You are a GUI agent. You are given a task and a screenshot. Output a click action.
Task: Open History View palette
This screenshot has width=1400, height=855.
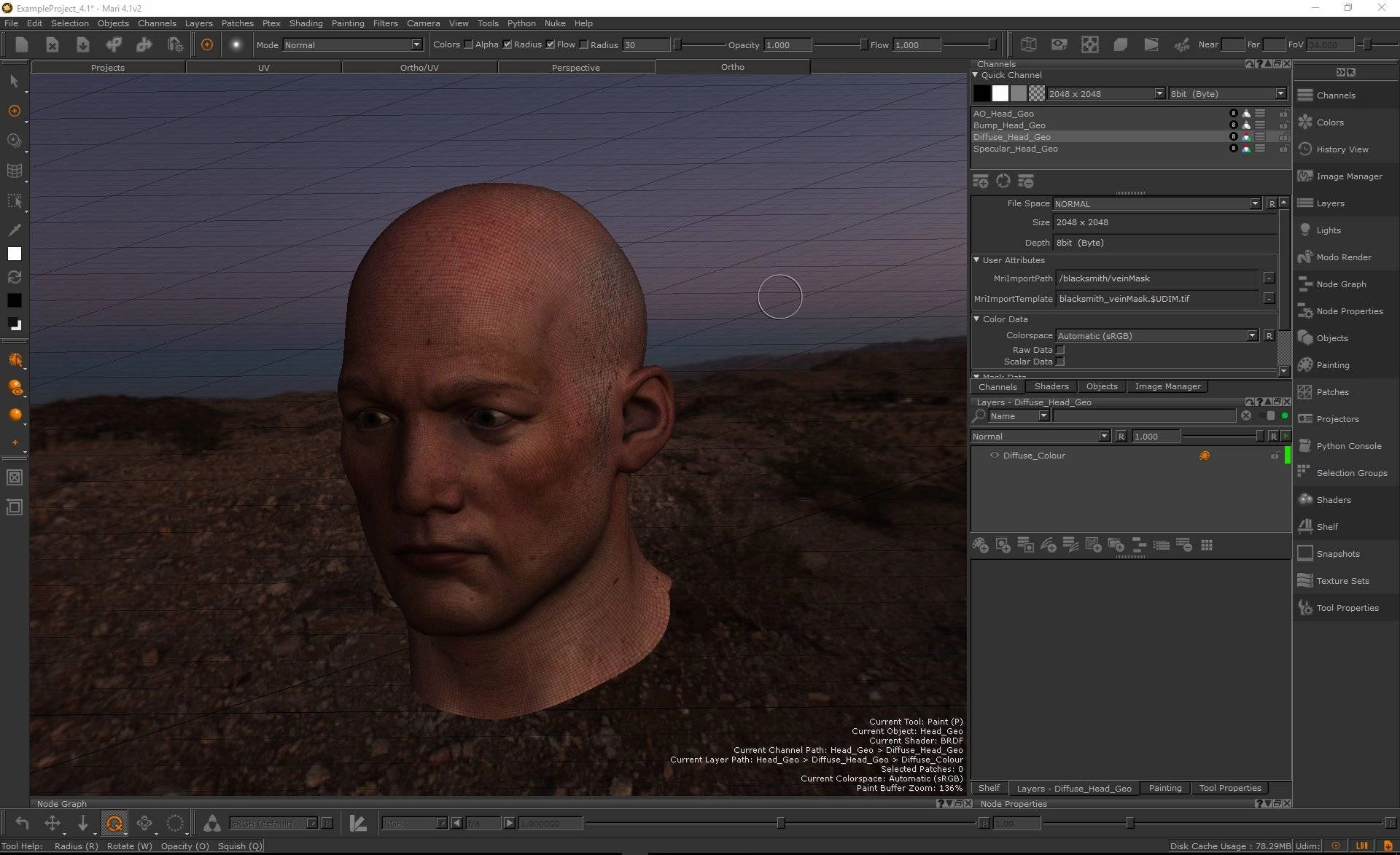click(1342, 149)
